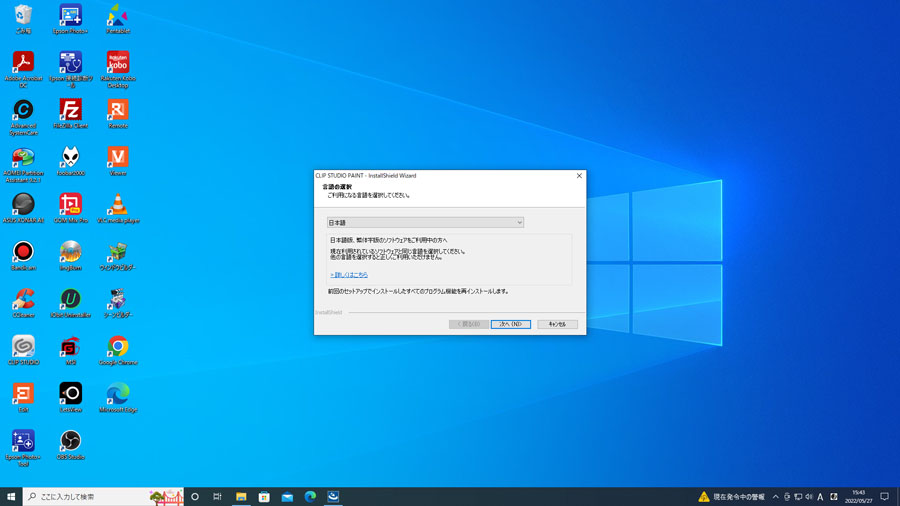Select the Remote desktop shortcut icon
Screen dimensions: 900x506
click(x=118, y=114)
